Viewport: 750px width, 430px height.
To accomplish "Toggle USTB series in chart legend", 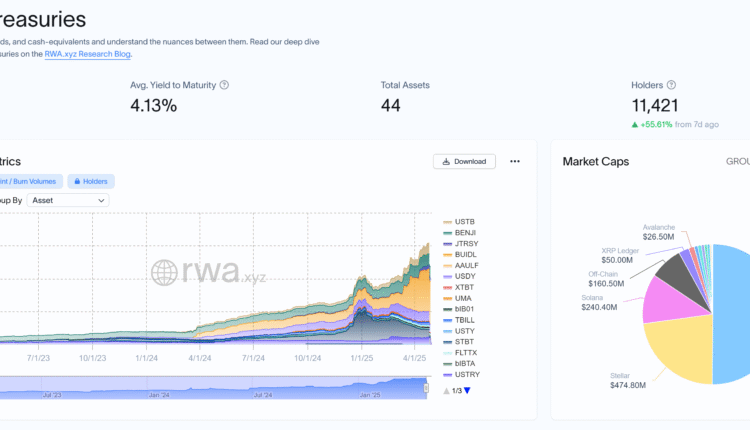I will [x=465, y=221].
